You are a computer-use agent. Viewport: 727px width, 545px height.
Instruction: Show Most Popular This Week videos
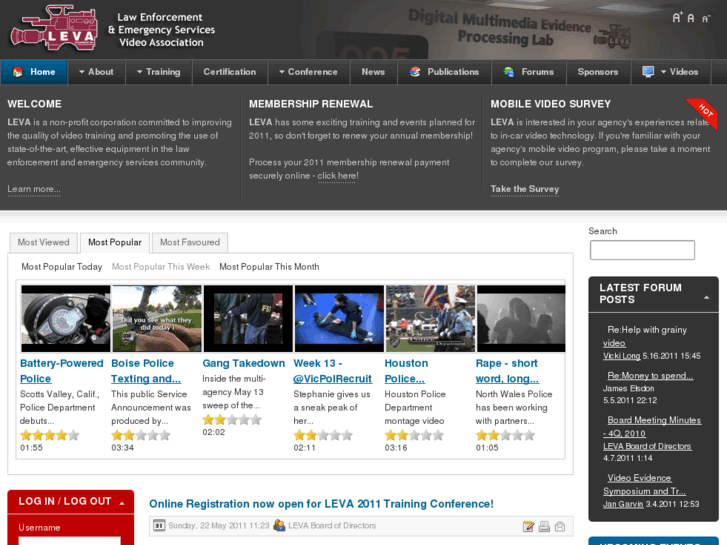coord(161,267)
